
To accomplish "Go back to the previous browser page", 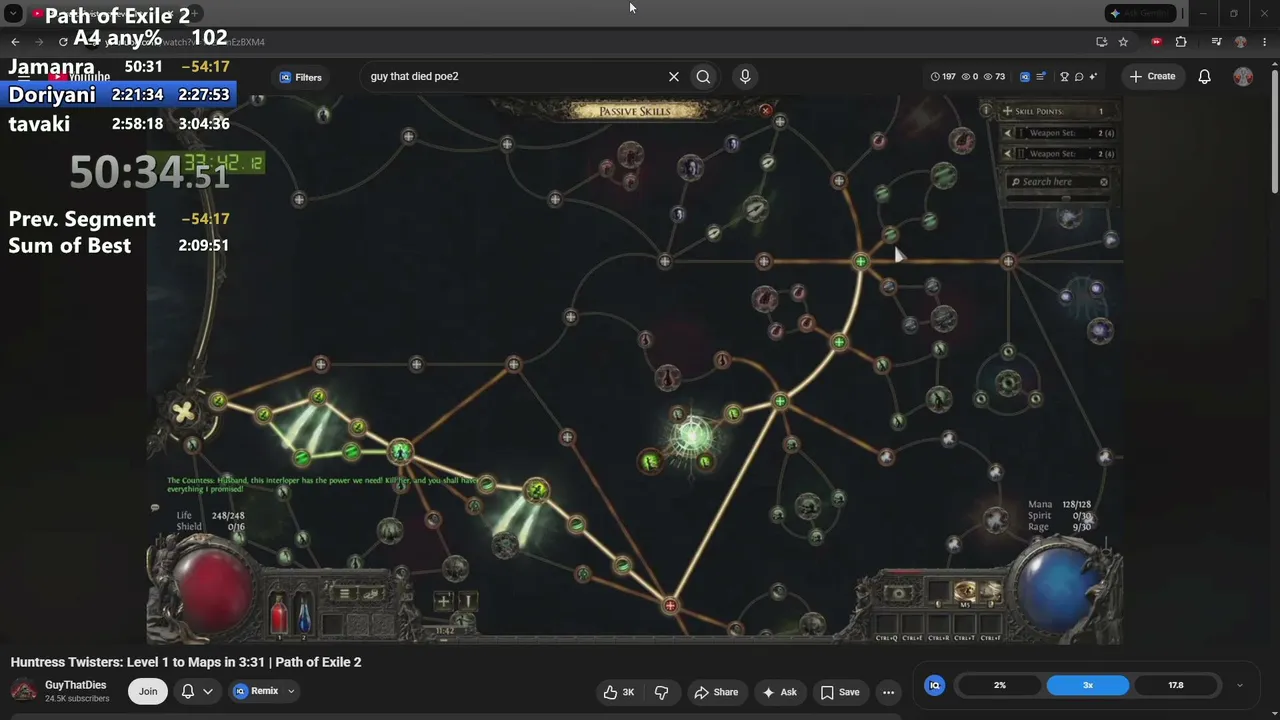I will tap(15, 42).
